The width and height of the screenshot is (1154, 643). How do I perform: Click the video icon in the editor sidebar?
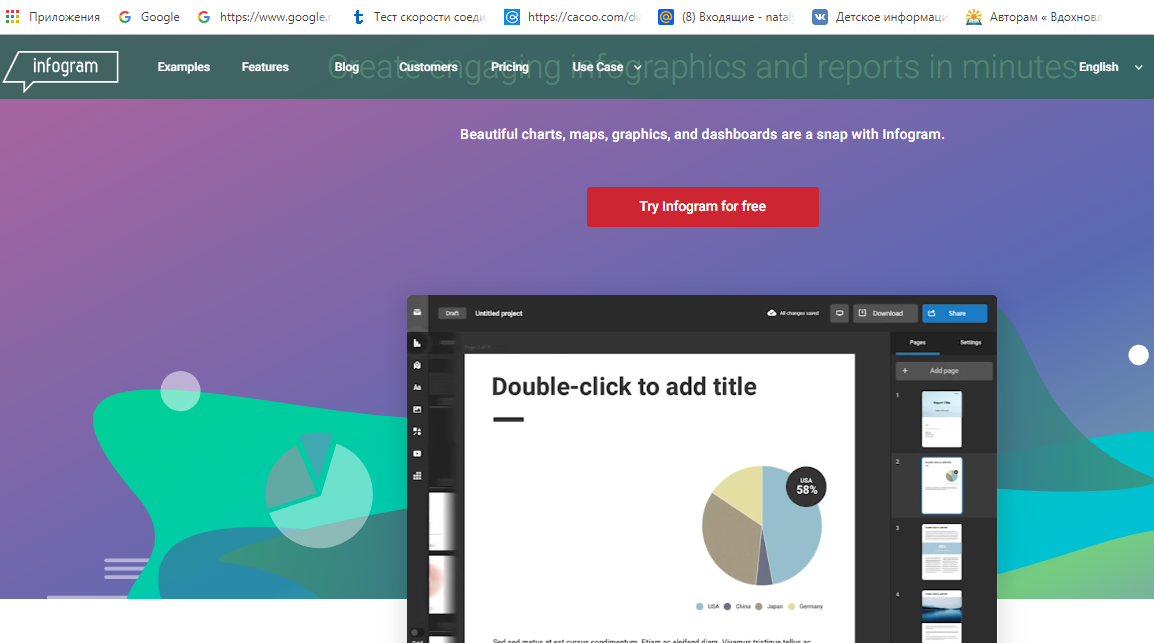click(417, 453)
